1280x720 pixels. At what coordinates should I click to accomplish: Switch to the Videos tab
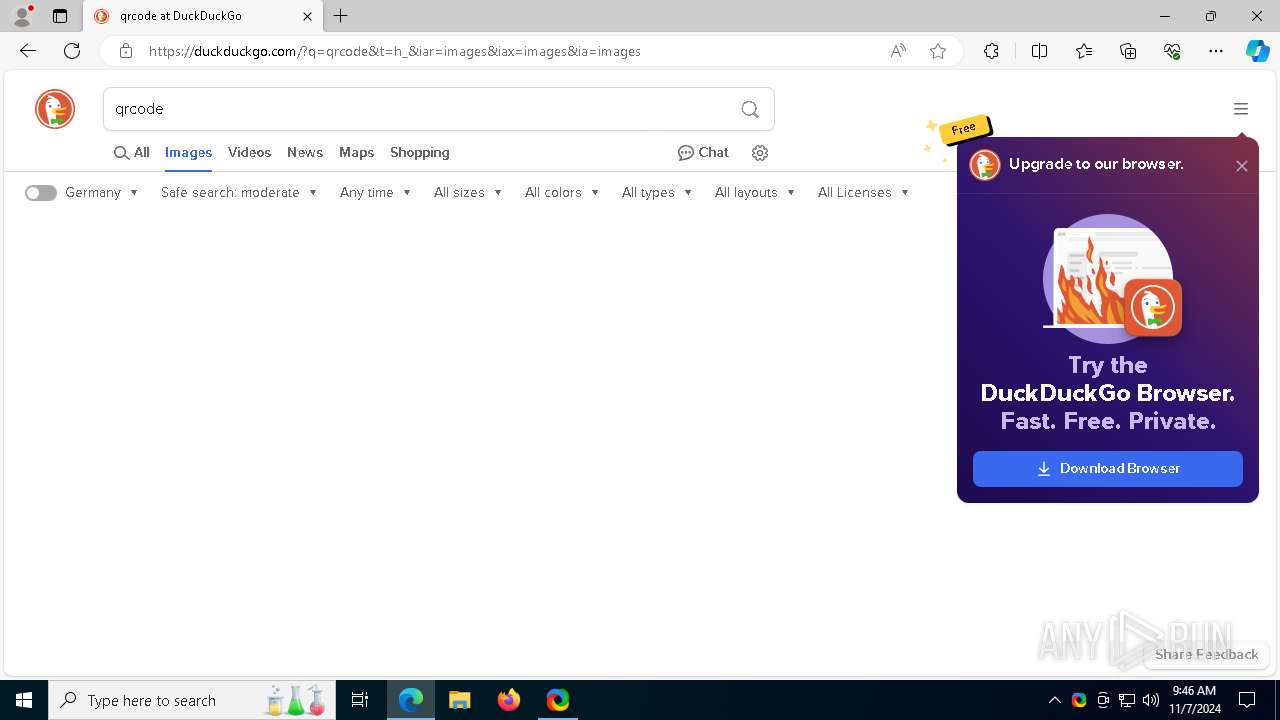coord(249,153)
